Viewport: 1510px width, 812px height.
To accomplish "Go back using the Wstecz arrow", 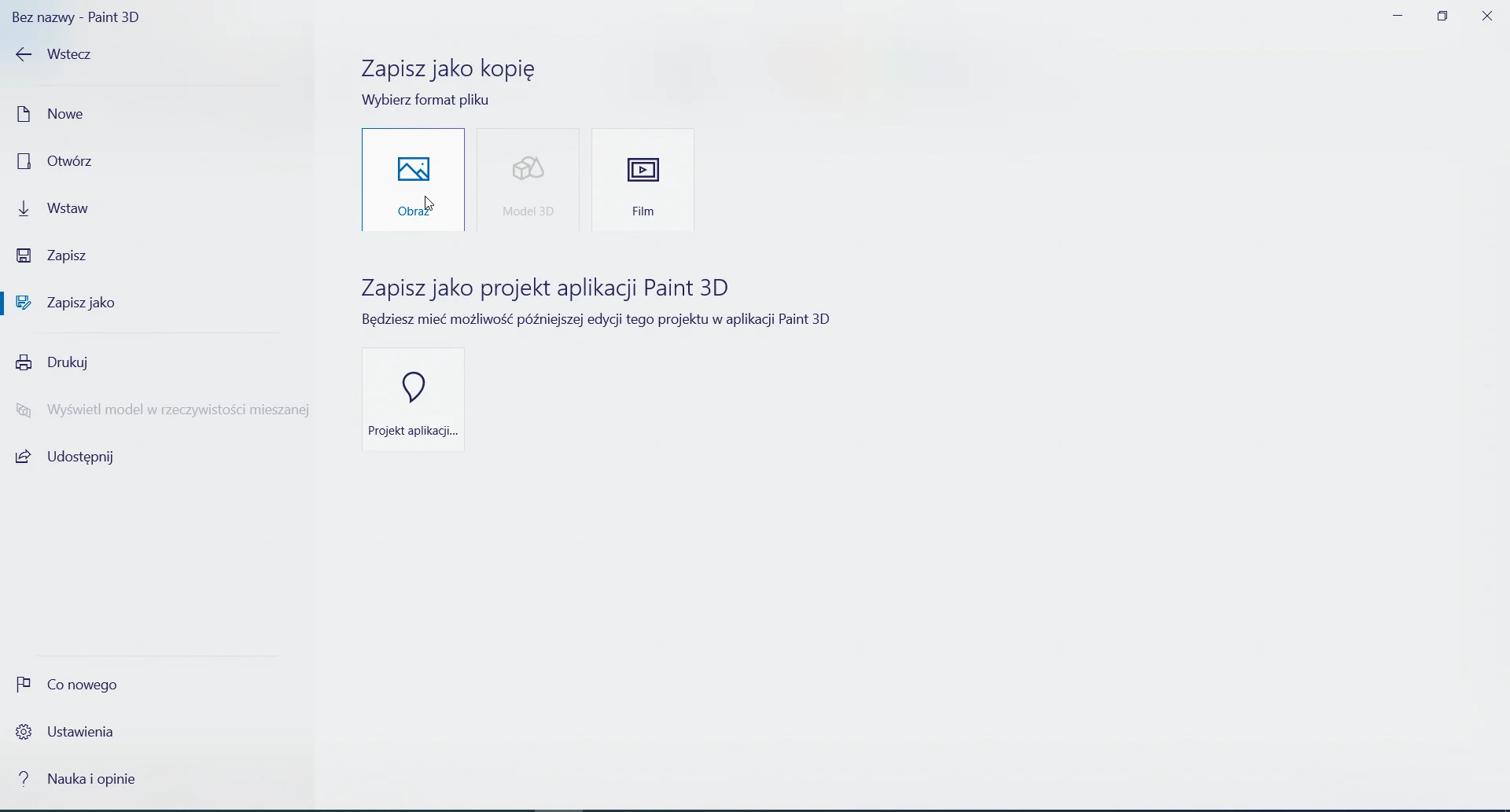I will tap(24, 54).
